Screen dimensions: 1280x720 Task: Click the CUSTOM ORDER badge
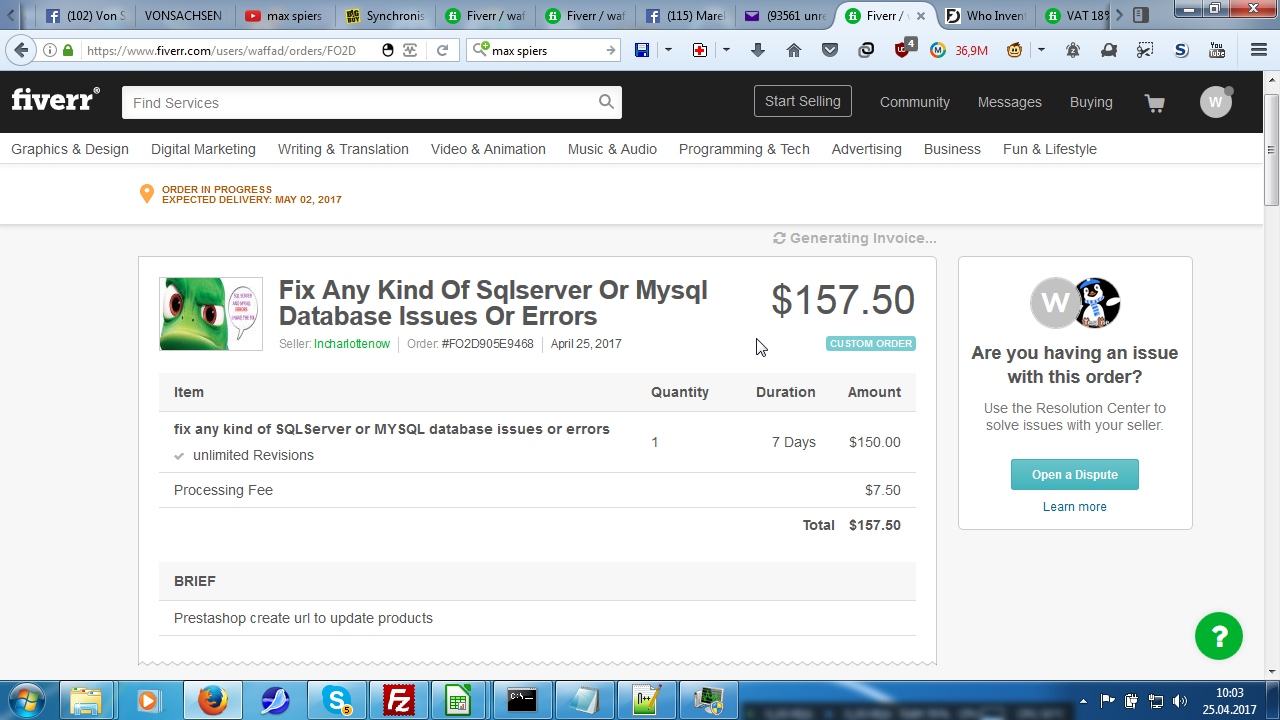click(871, 344)
